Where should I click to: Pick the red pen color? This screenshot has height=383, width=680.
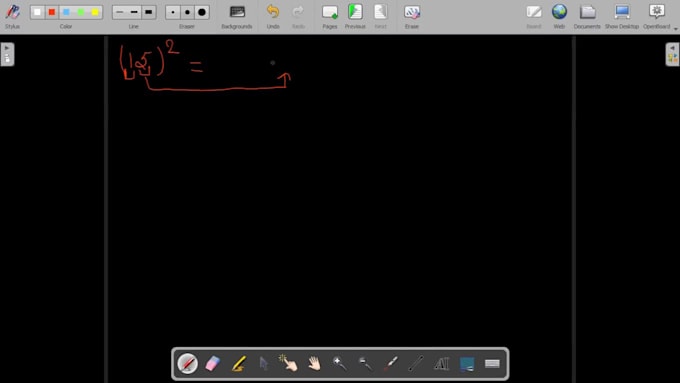tap(52, 12)
